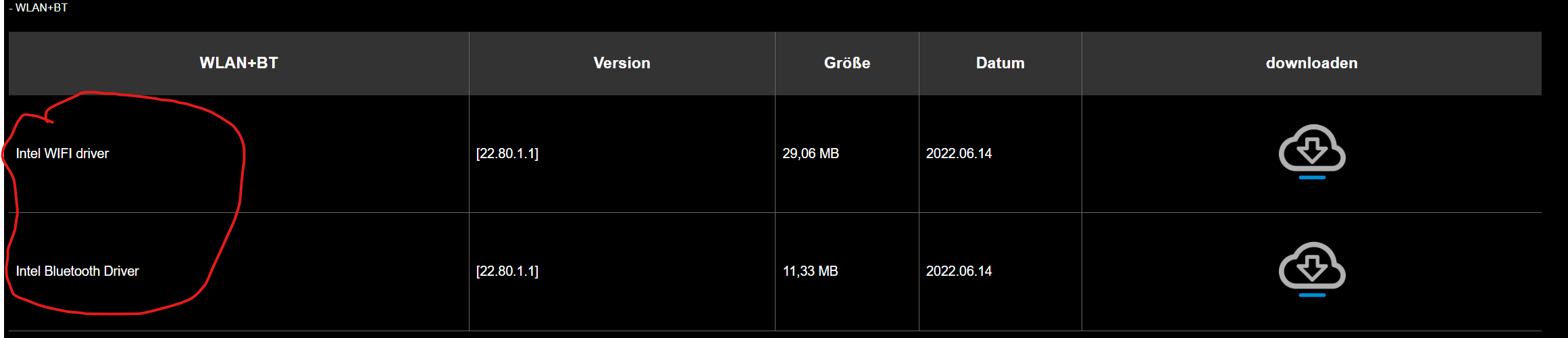Image resolution: width=1568 pixels, height=338 pixels.
Task: Select the Version column header
Action: coord(622,63)
